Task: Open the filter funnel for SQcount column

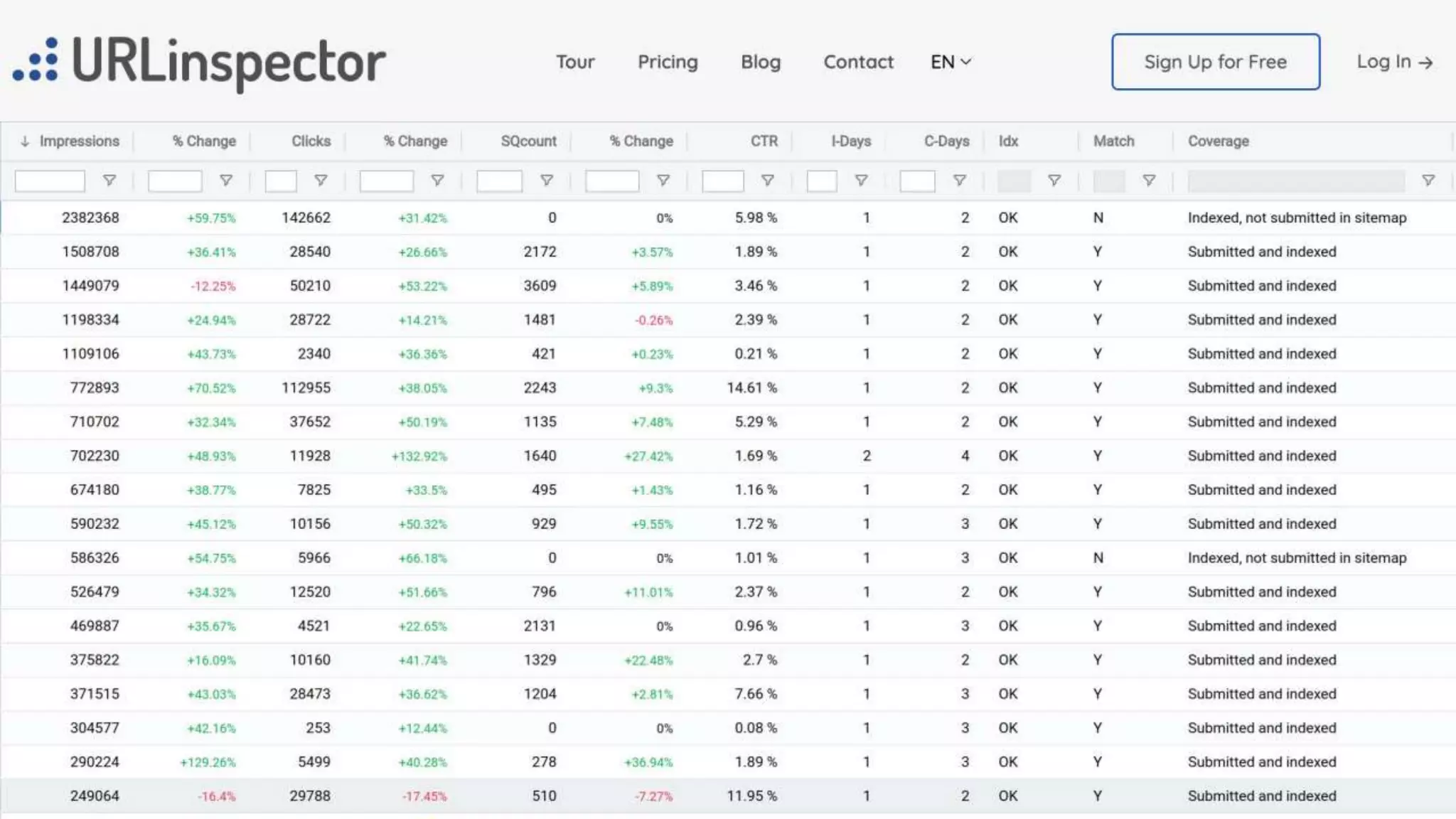Action: coord(547,181)
